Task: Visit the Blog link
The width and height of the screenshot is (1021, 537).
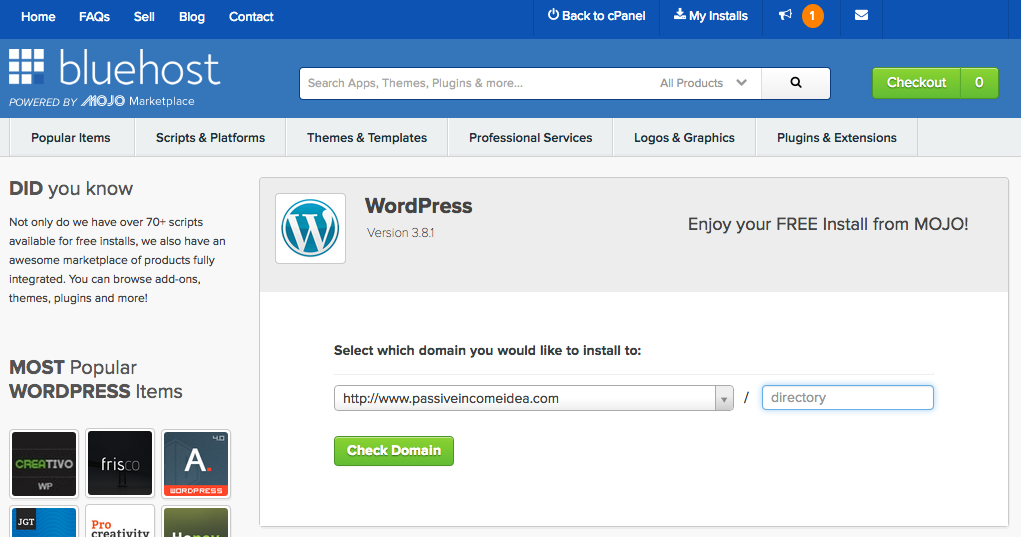Action: pyautogui.click(x=191, y=17)
